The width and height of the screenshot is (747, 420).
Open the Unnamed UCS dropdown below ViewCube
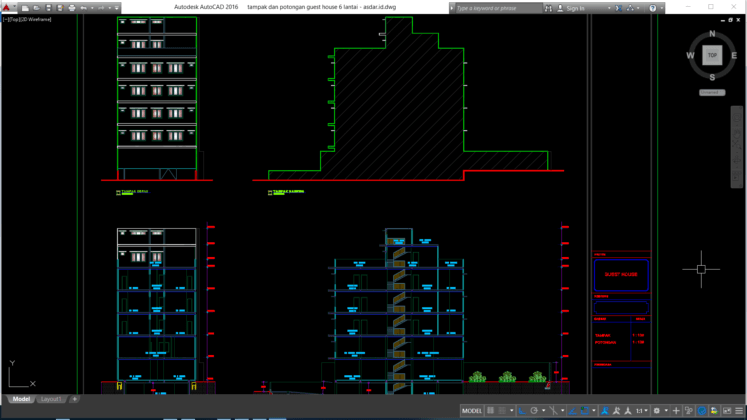711,92
